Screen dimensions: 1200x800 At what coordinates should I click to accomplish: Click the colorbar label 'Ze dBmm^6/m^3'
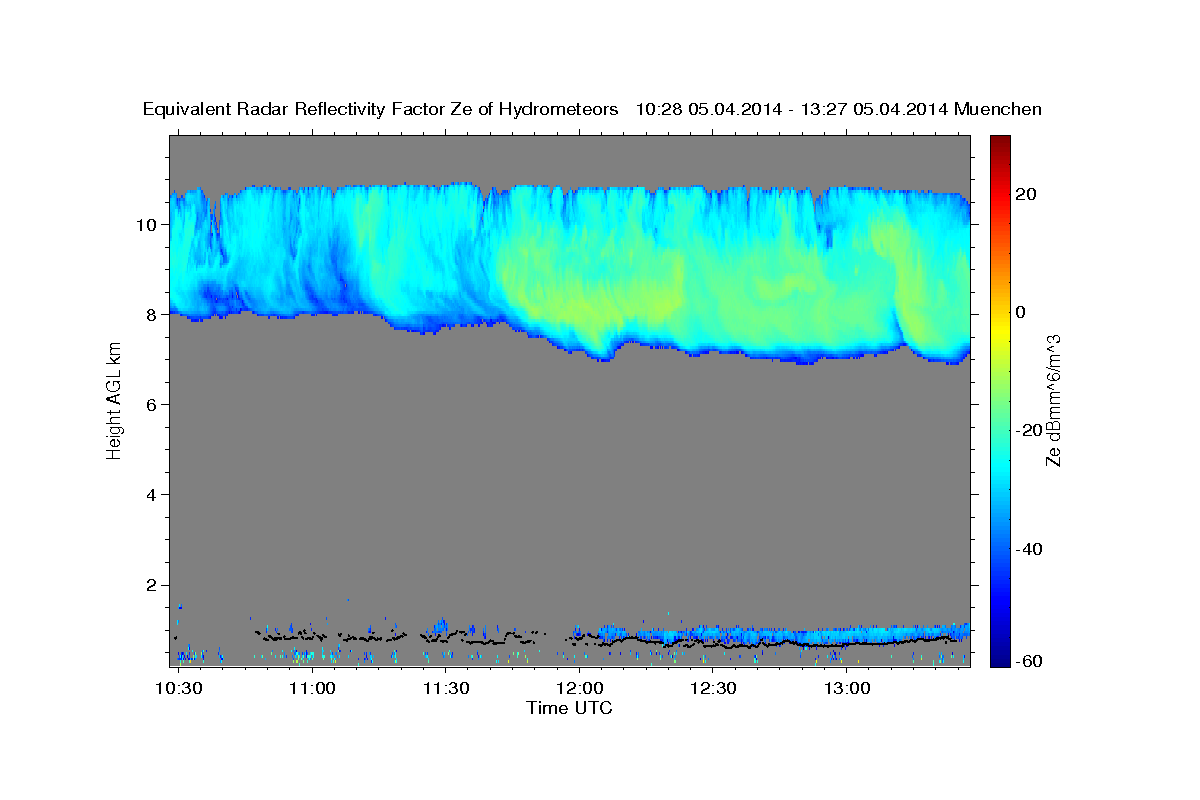tap(1052, 400)
